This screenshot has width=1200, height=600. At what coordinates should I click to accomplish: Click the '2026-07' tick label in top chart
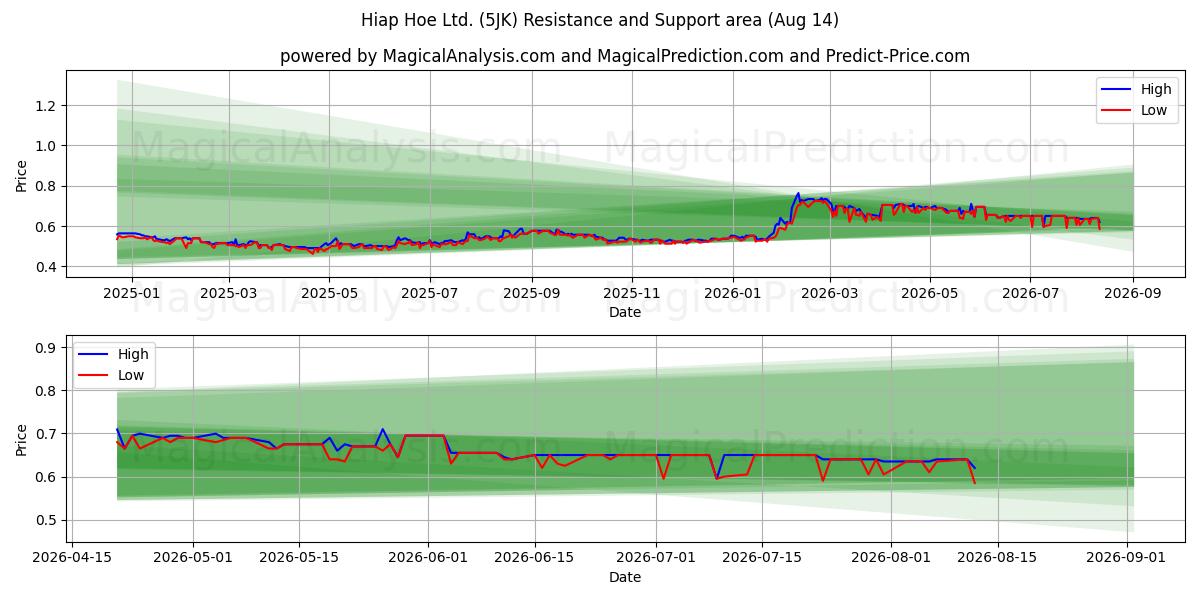coord(1031,293)
